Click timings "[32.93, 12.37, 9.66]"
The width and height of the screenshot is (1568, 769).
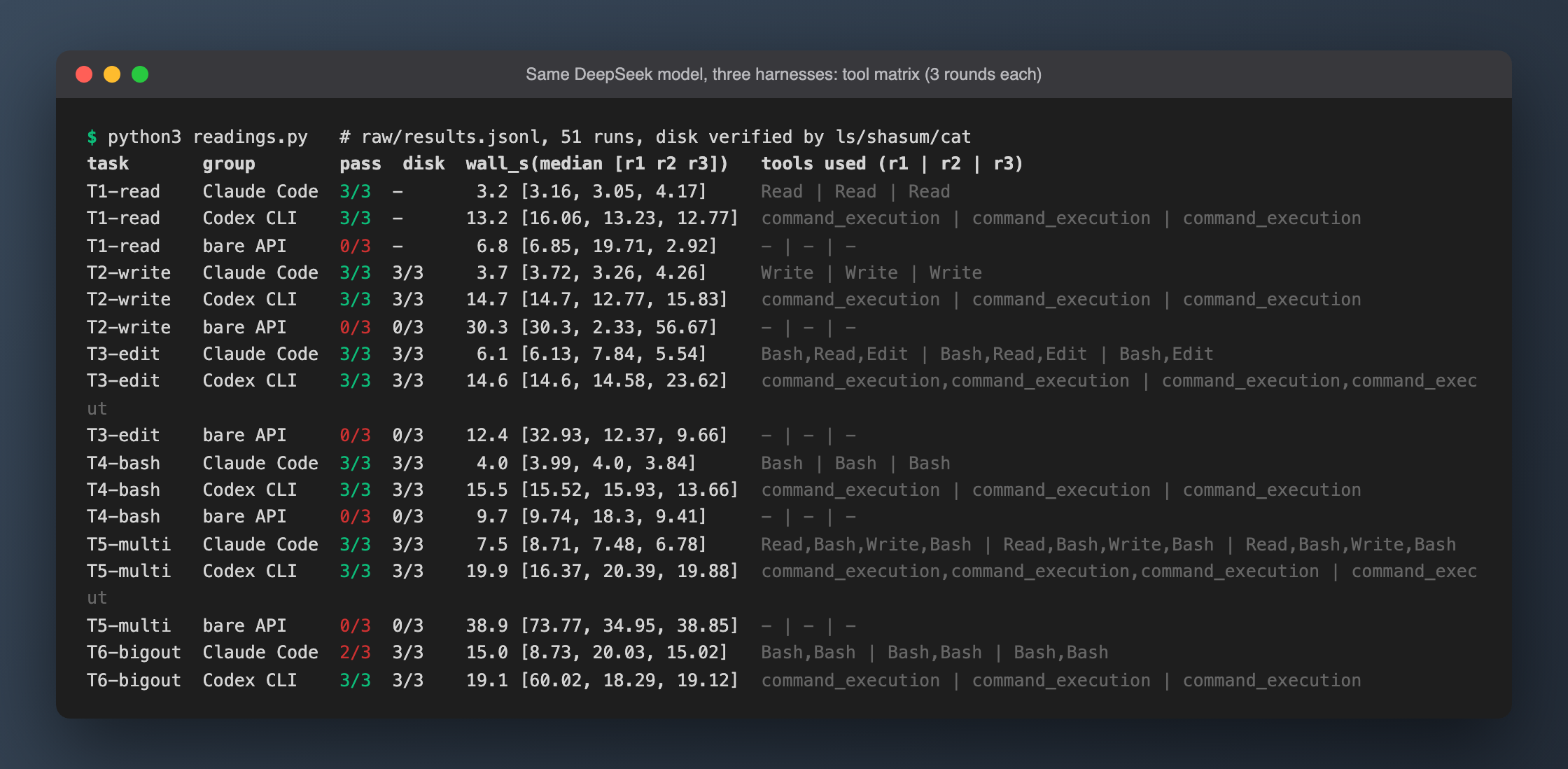[x=624, y=436]
